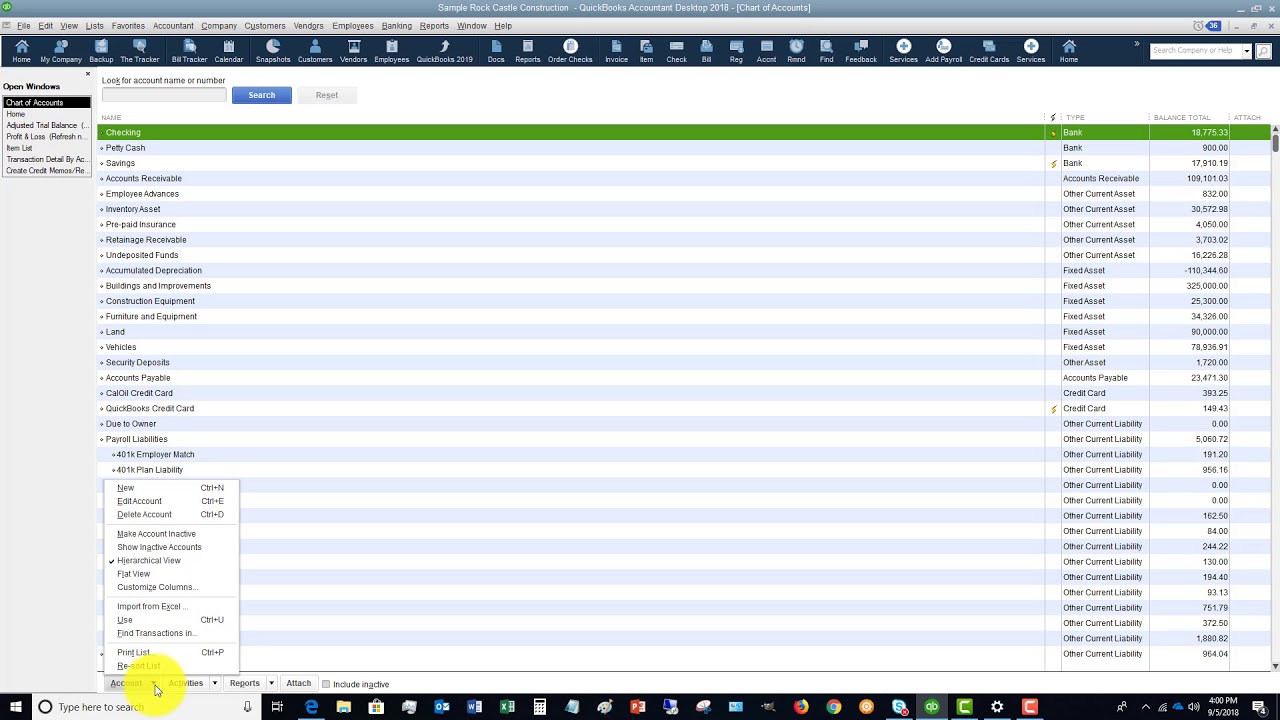Open the Rmnd reminders icon

pos(796,51)
